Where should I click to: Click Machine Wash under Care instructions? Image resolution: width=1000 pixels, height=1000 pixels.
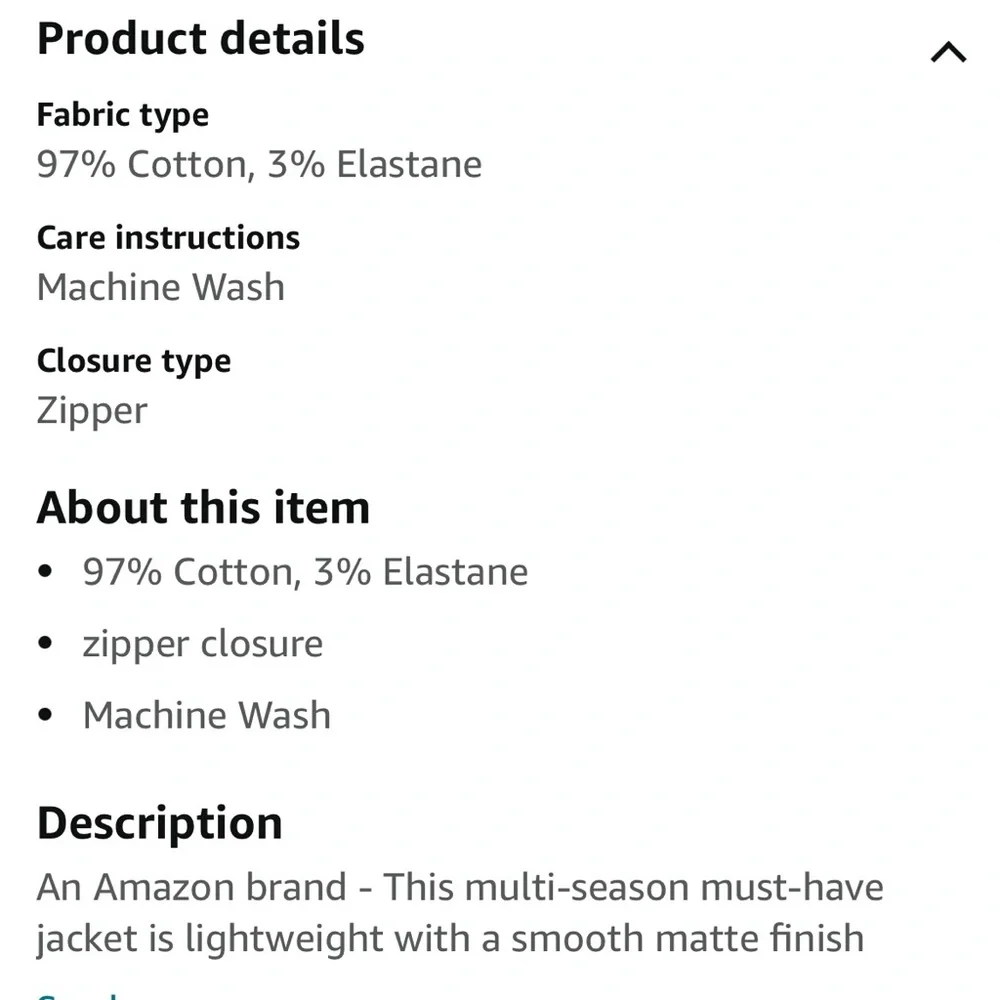click(x=161, y=288)
